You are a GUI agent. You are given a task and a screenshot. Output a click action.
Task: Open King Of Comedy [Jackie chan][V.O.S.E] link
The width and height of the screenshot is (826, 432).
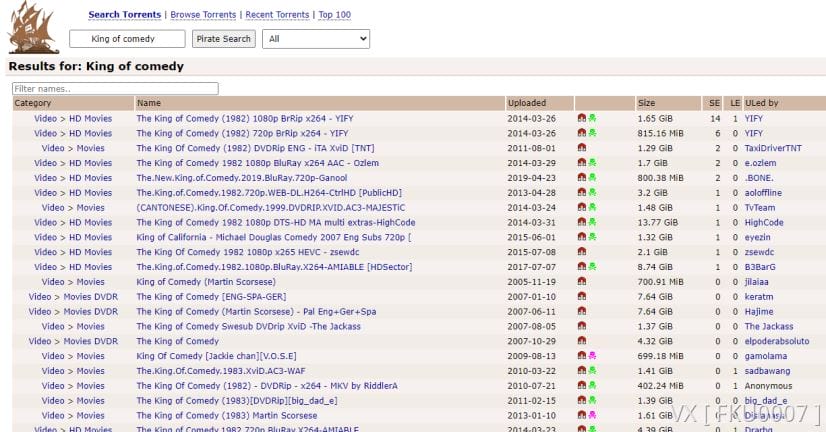pyautogui.click(x=217, y=356)
